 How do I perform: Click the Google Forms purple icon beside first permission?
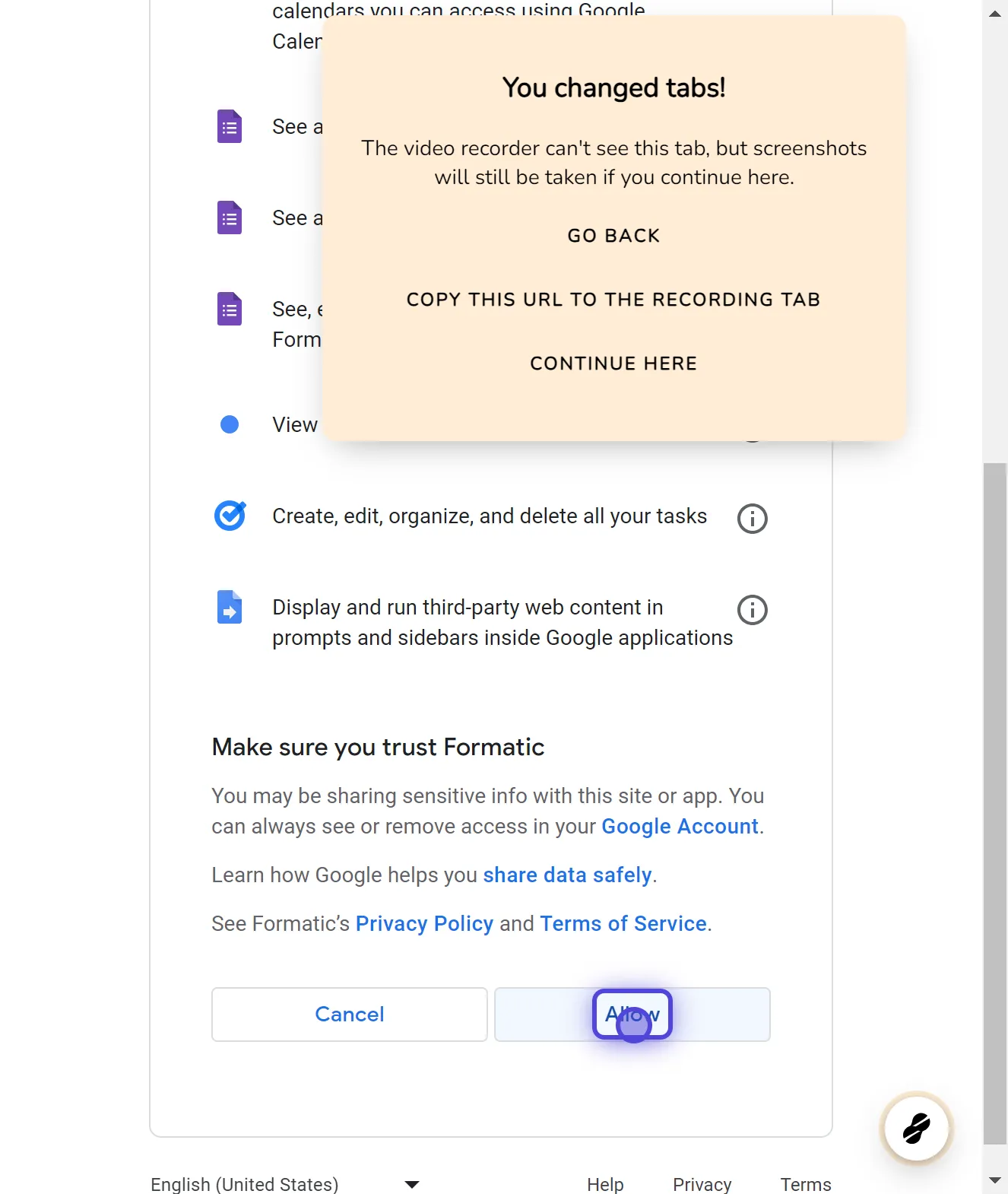[x=229, y=126]
